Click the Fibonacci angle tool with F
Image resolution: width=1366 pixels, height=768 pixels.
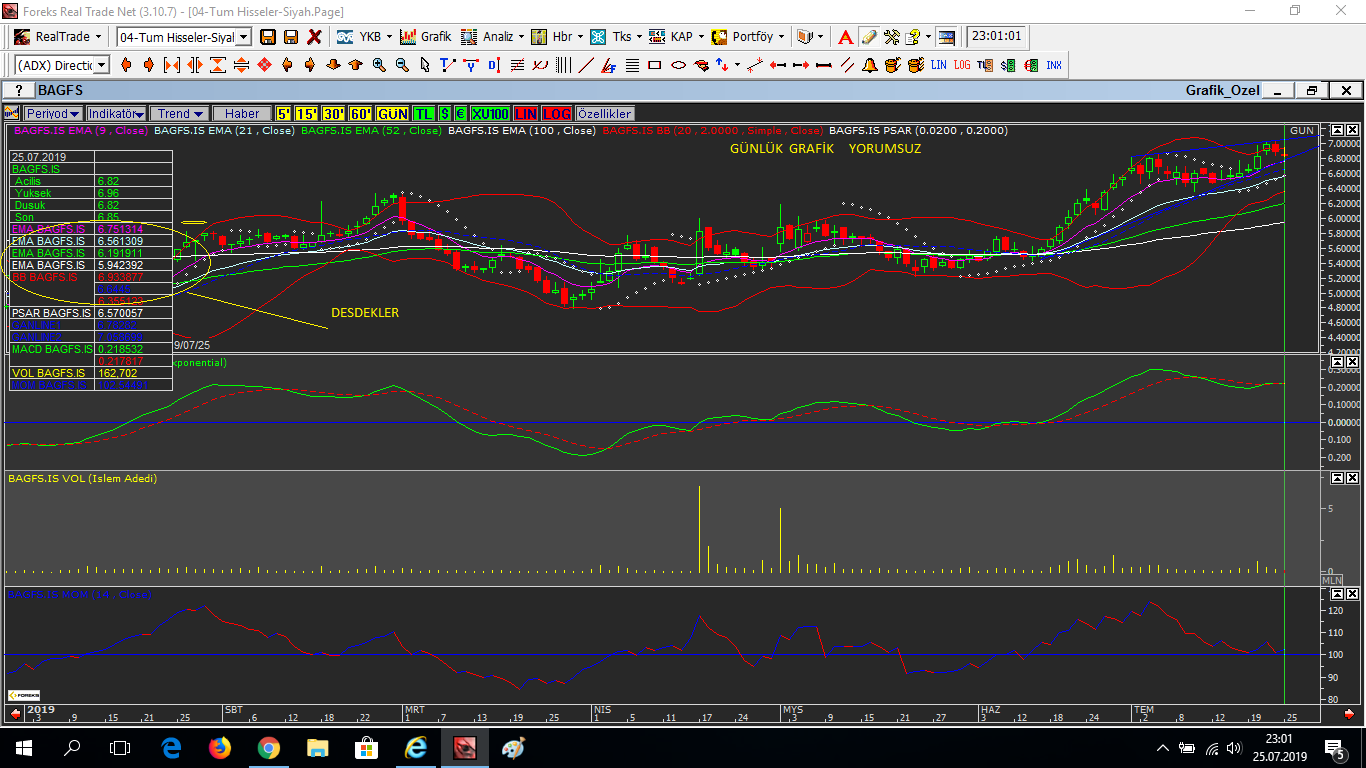pos(609,65)
